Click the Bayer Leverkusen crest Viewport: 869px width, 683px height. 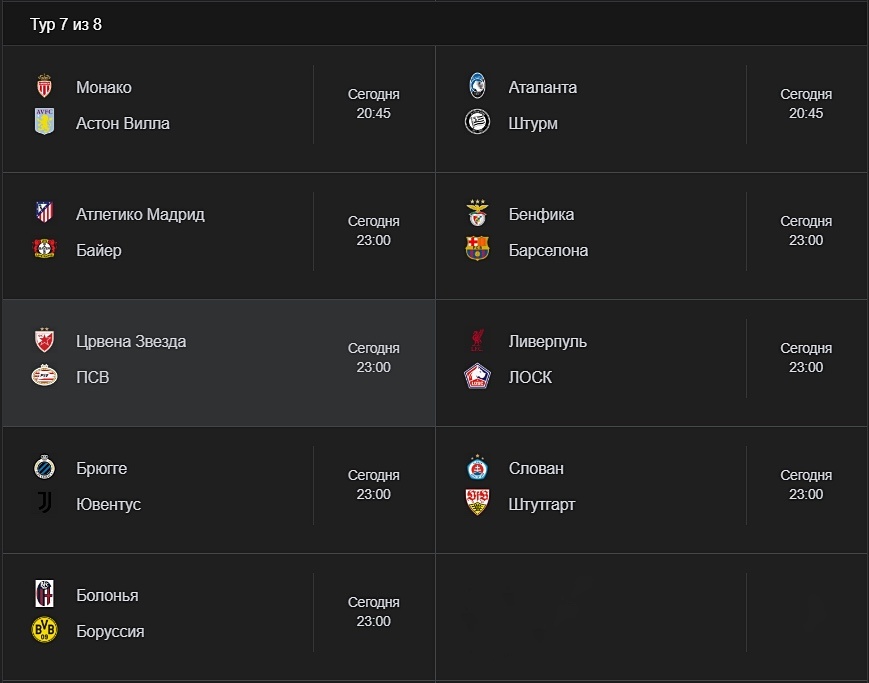click(44, 250)
